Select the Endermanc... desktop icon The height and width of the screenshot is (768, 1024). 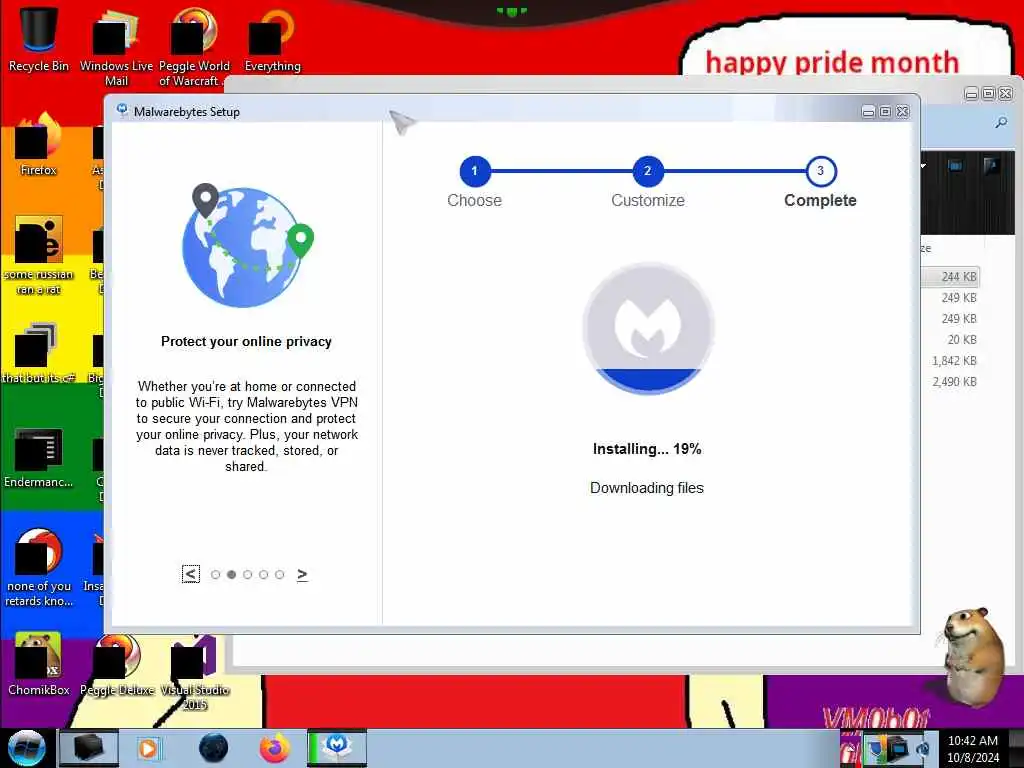coord(39,457)
